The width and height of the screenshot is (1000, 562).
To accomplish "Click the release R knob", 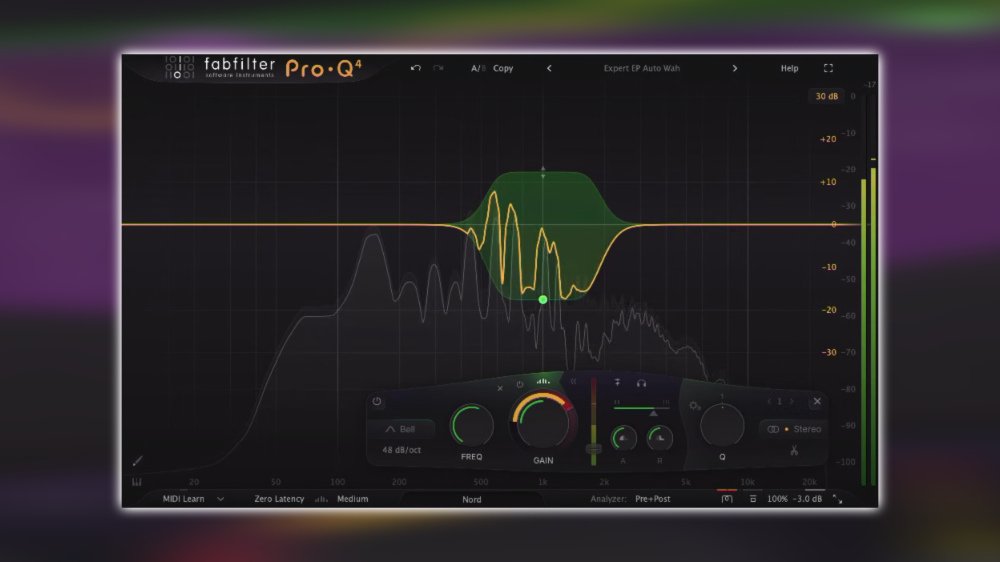I will (x=660, y=438).
